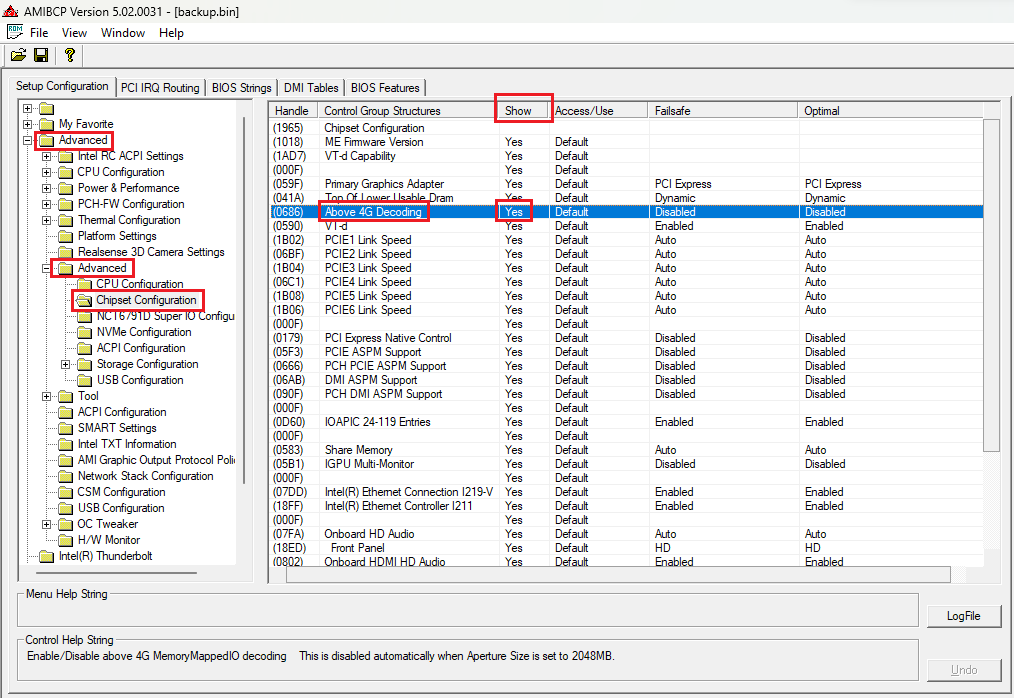Open the BIOS Strings tab
This screenshot has width=1014, height=698.
(x=241, y=88)
